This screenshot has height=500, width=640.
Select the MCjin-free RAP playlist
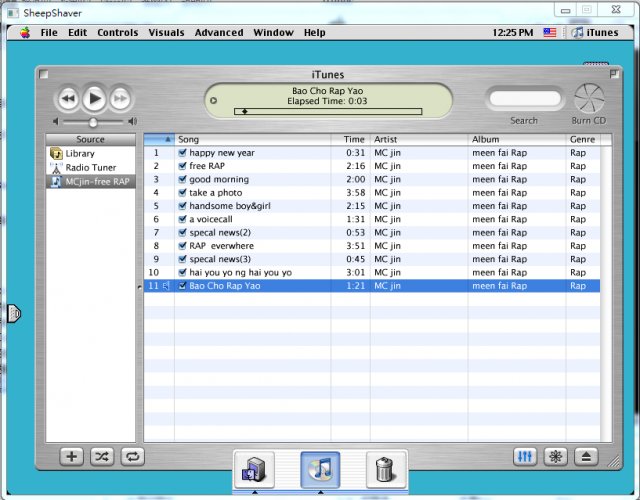[x=90, y=181]
